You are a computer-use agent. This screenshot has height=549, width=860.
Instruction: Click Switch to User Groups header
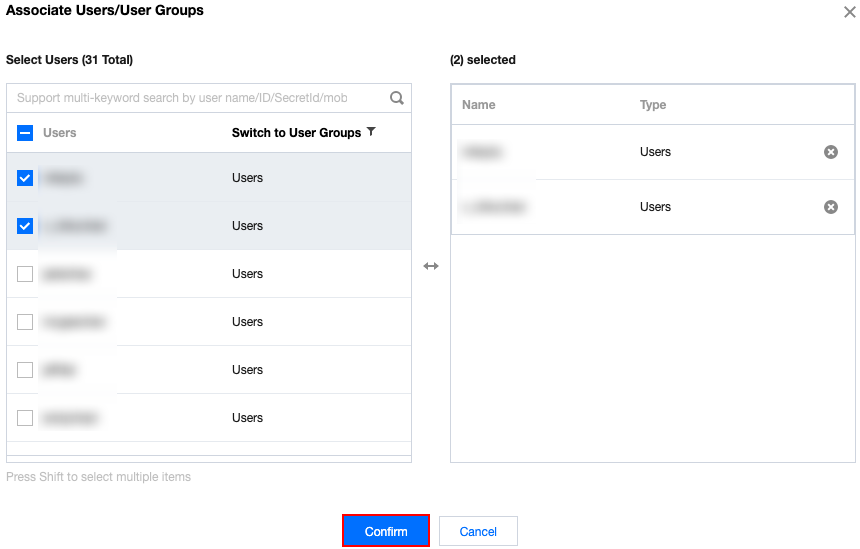click(296, 133)
